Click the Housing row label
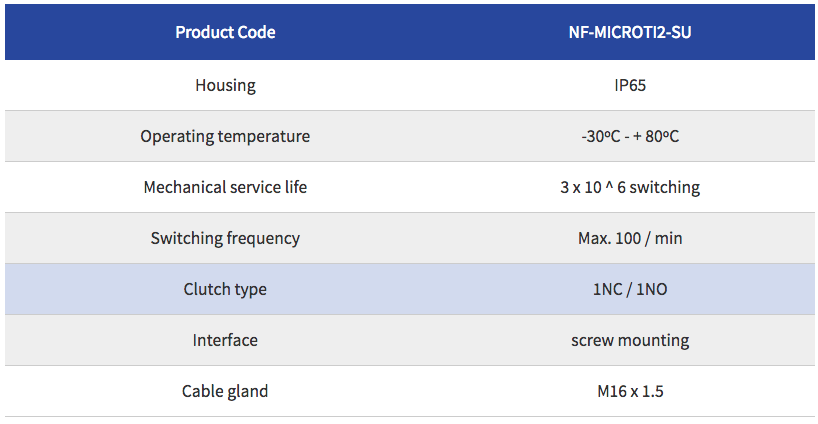The width and height of the screenshot is (818, 424). click(x=225, y=86)
